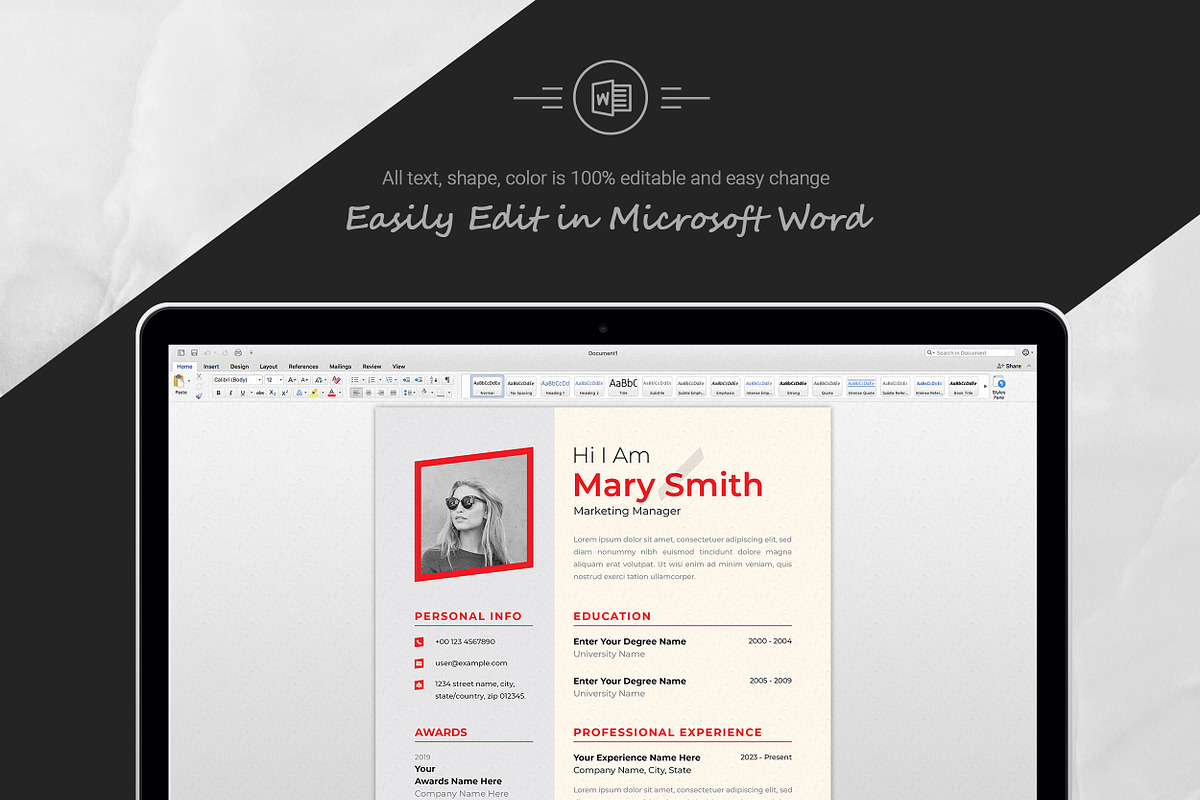Switch to the Design tab

[239, 366]
